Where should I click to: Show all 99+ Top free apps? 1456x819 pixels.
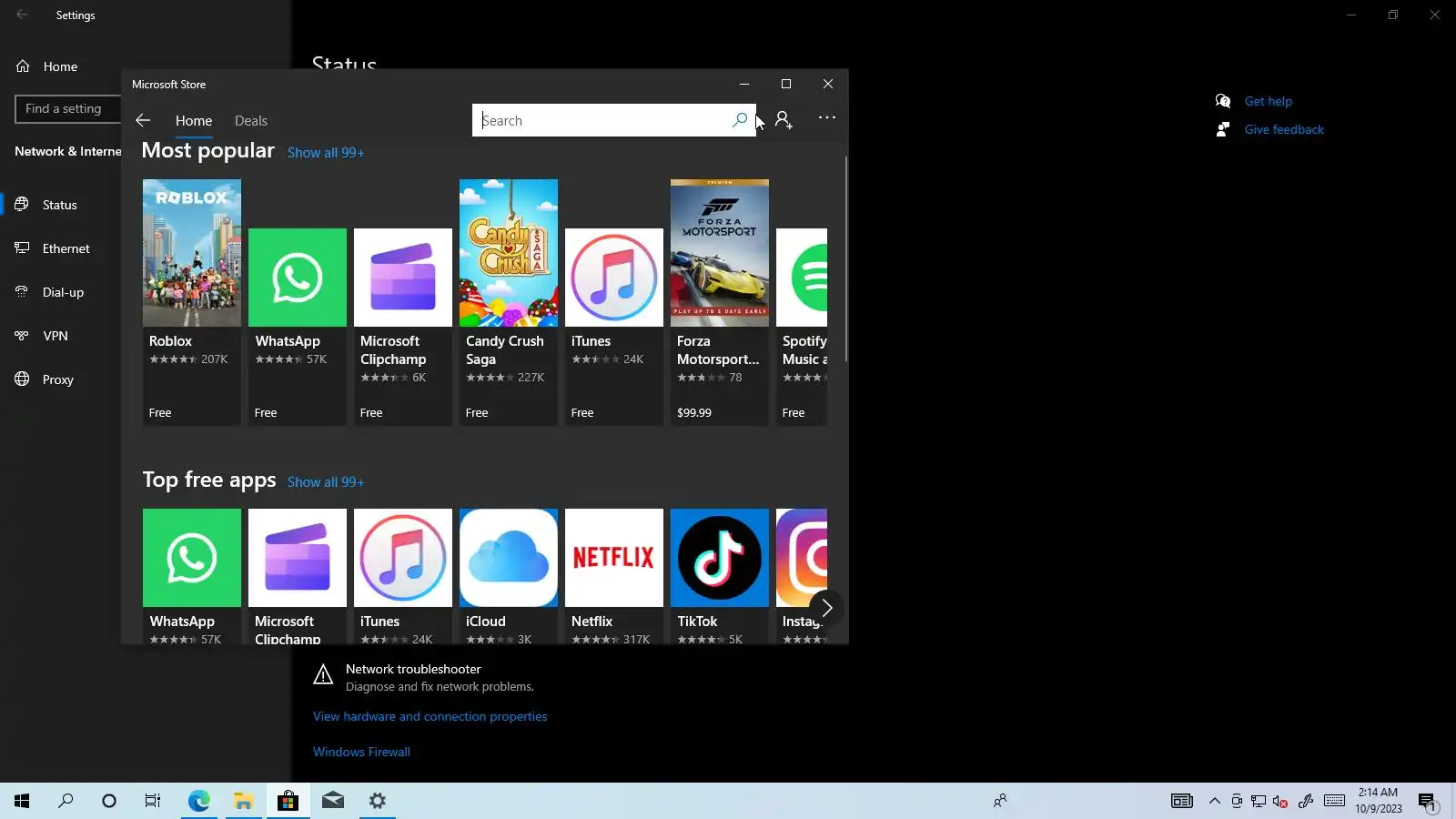pyautogui.click(x=326, y=482)
